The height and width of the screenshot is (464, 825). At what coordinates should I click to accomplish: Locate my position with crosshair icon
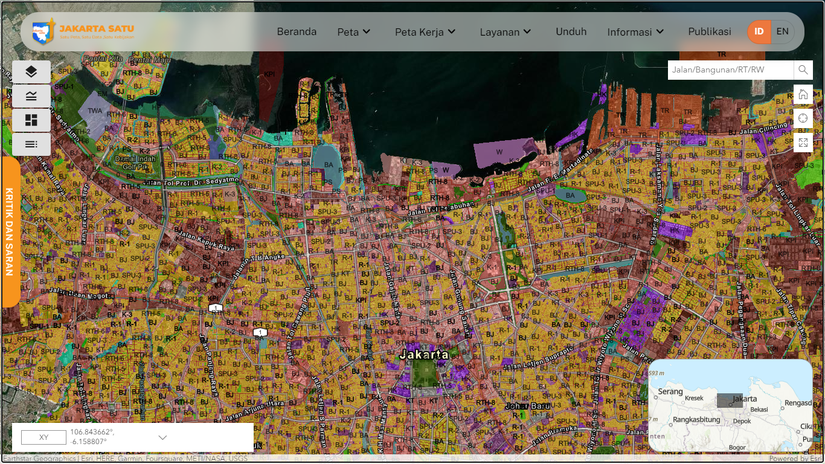point(803,118)
